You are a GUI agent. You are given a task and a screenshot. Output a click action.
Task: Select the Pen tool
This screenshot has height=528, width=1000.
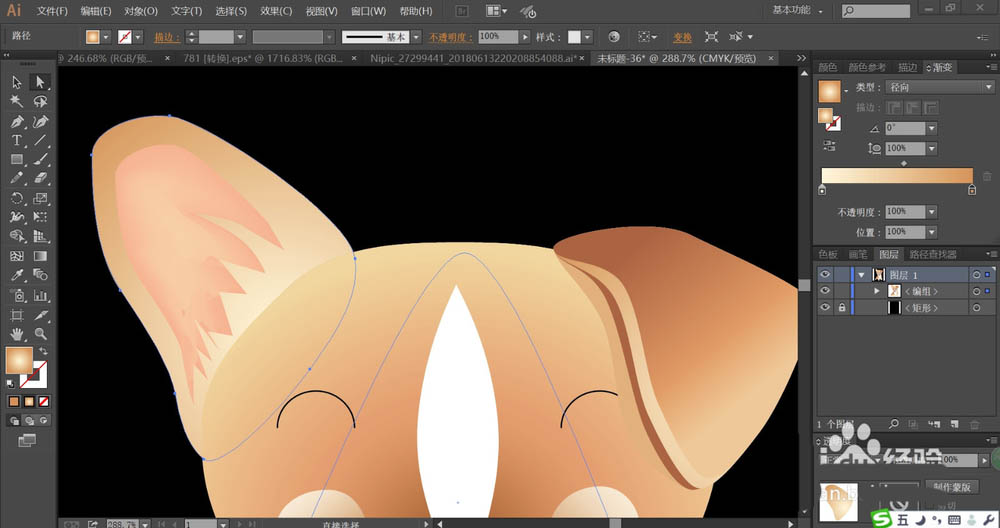[x=17, y=121]
